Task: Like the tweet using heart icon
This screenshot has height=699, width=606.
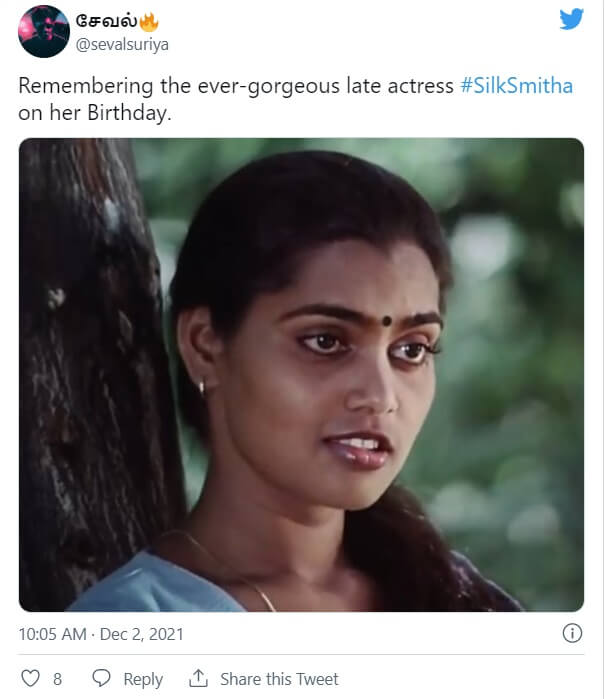Action: 31,678
